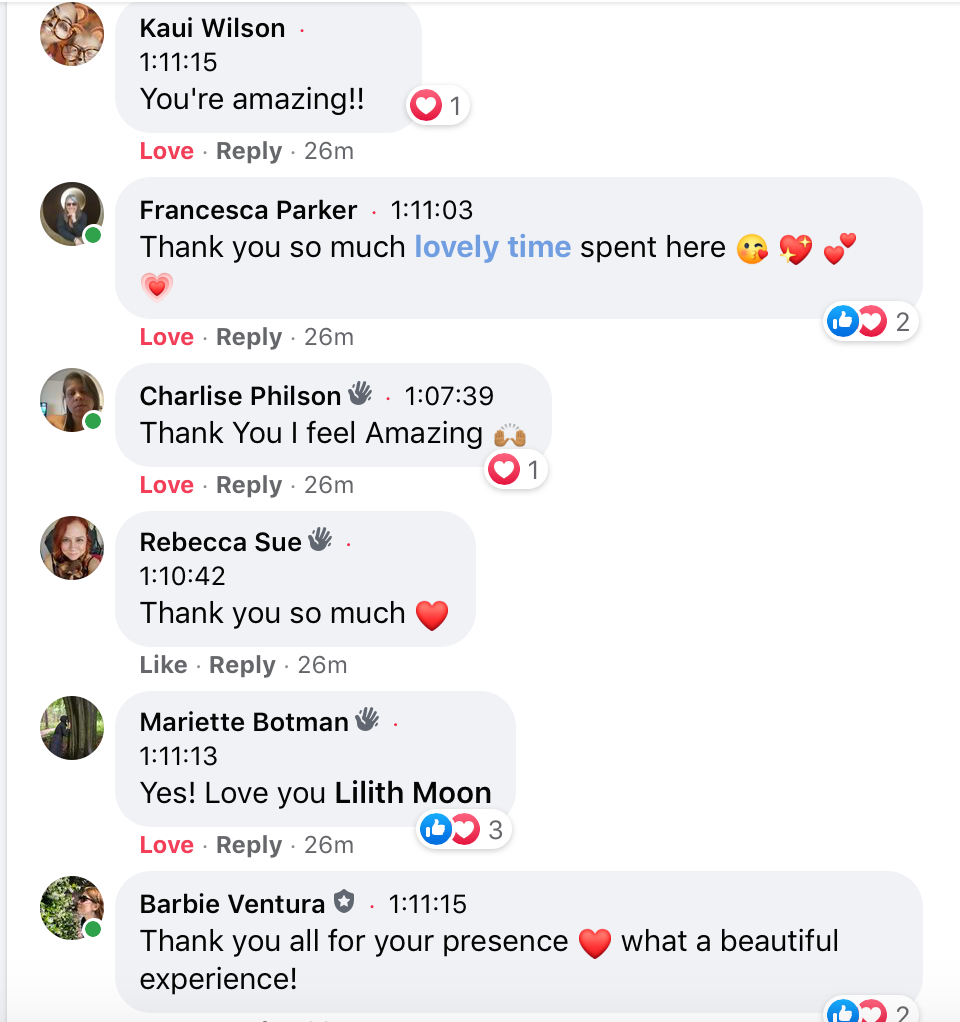Click the heart reaction on Charlise Philson's comment
The image size is (960, 1022).
click(504, 469)
